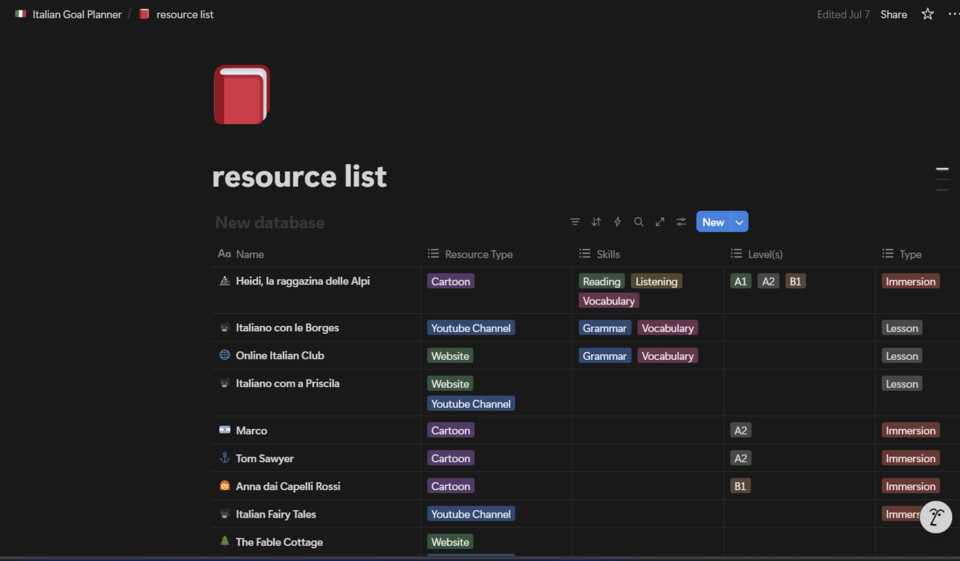The width and height of the screenshot is (960, 561).
Task: Open database in full page view
Action: [x=660, y=222]
